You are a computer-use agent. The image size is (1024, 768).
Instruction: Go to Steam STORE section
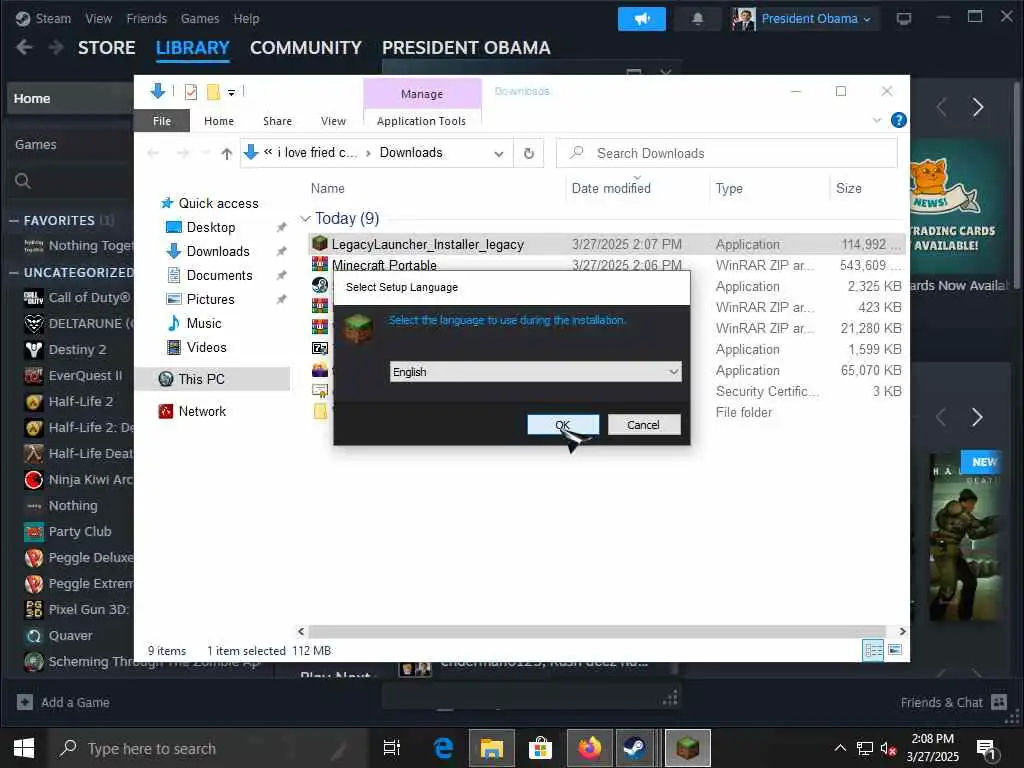(106, 48)
